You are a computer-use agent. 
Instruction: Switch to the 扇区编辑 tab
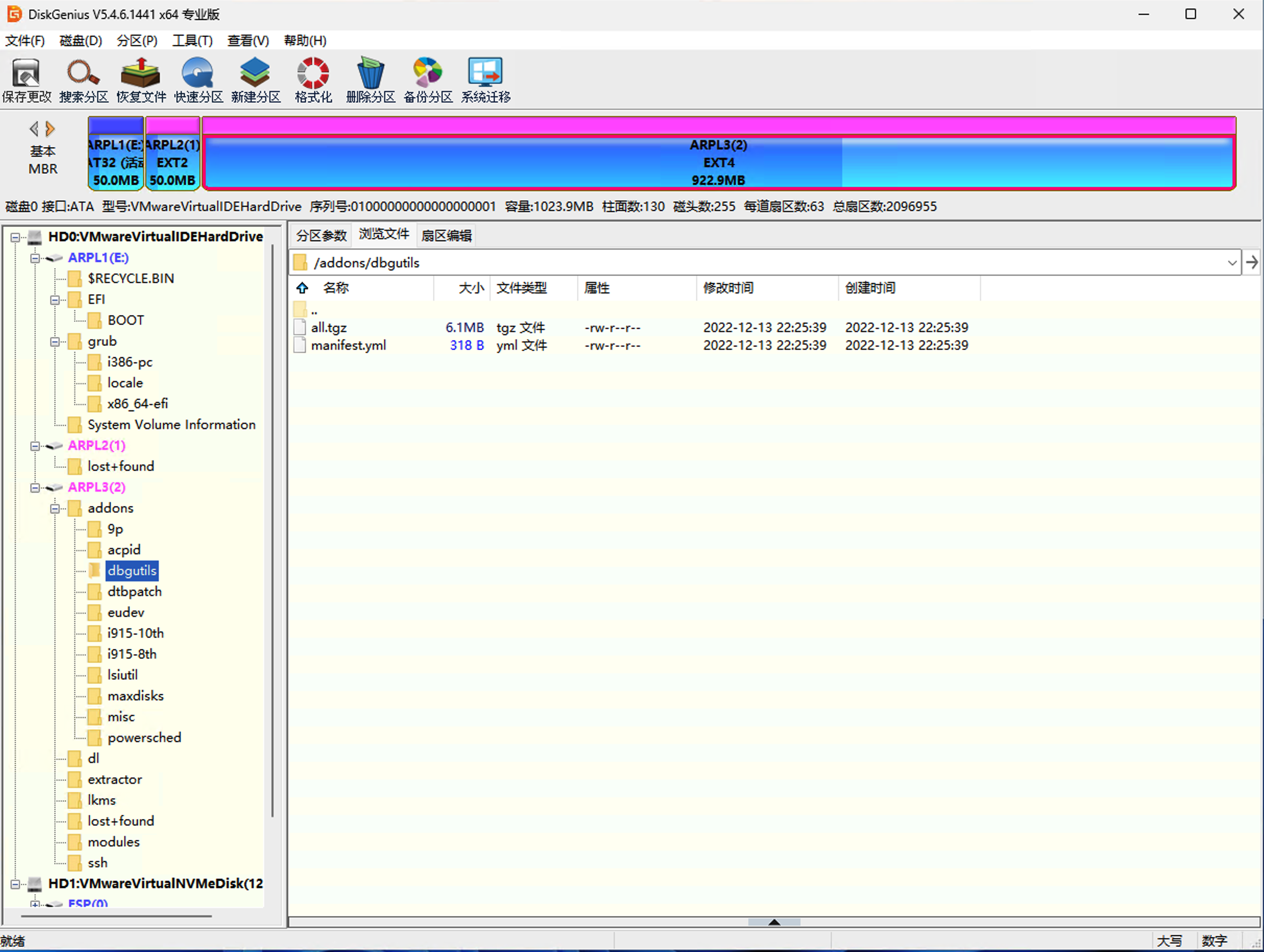[x=446, y=235]
